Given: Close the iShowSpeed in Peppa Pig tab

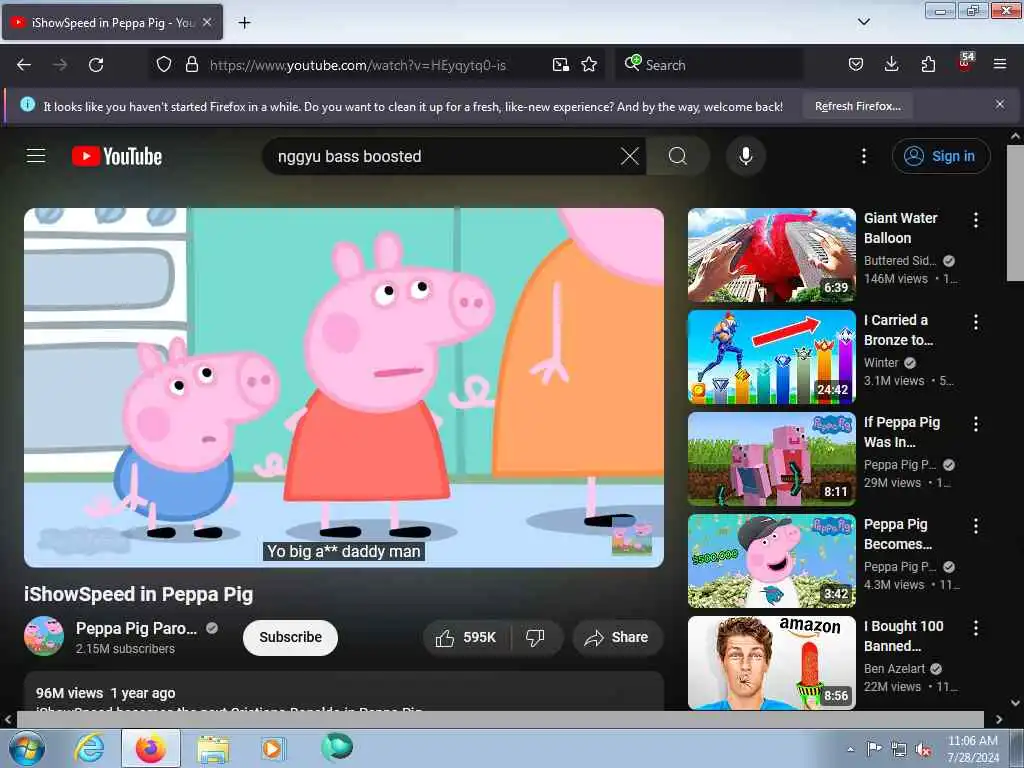Looking at the screenshot, I should [x=207, y=22].
